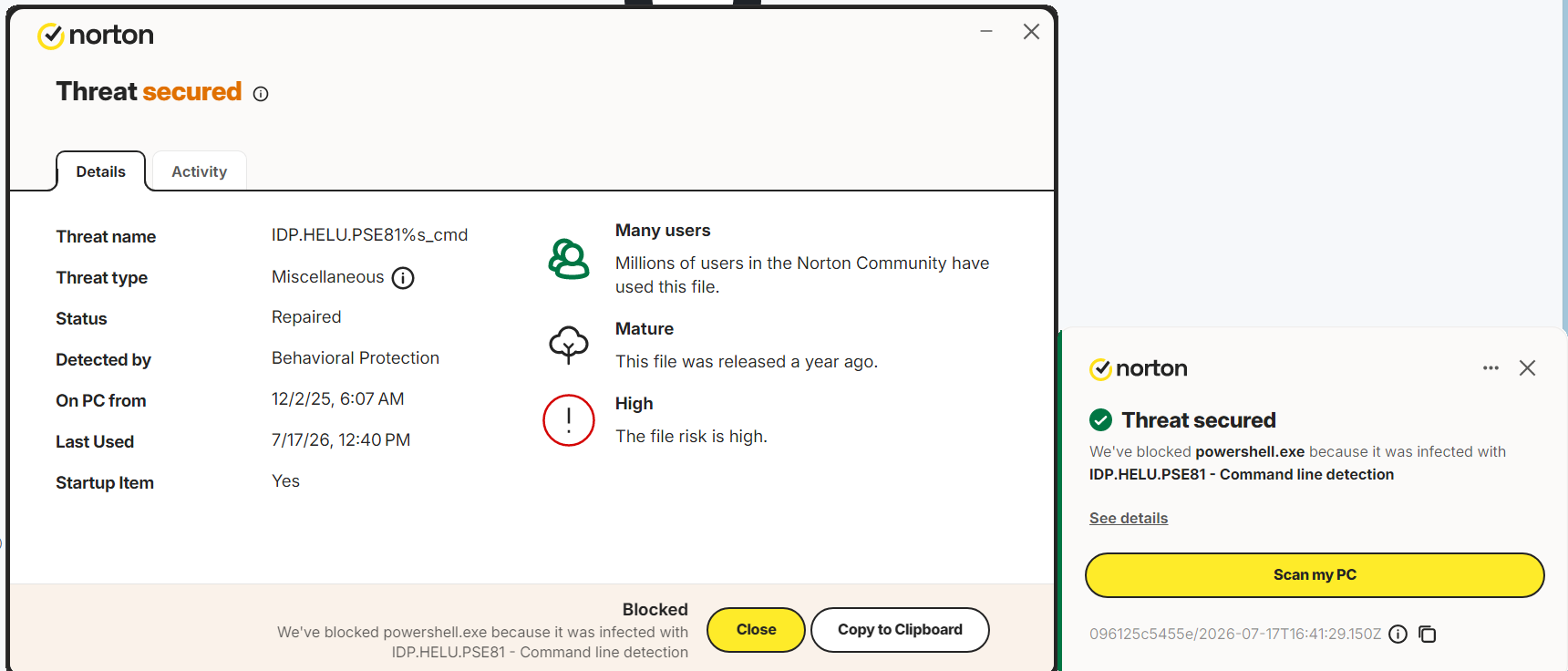Switch to the Details tab
Image resolution: width=1568 pixels, height=671 pixels.
101,171
